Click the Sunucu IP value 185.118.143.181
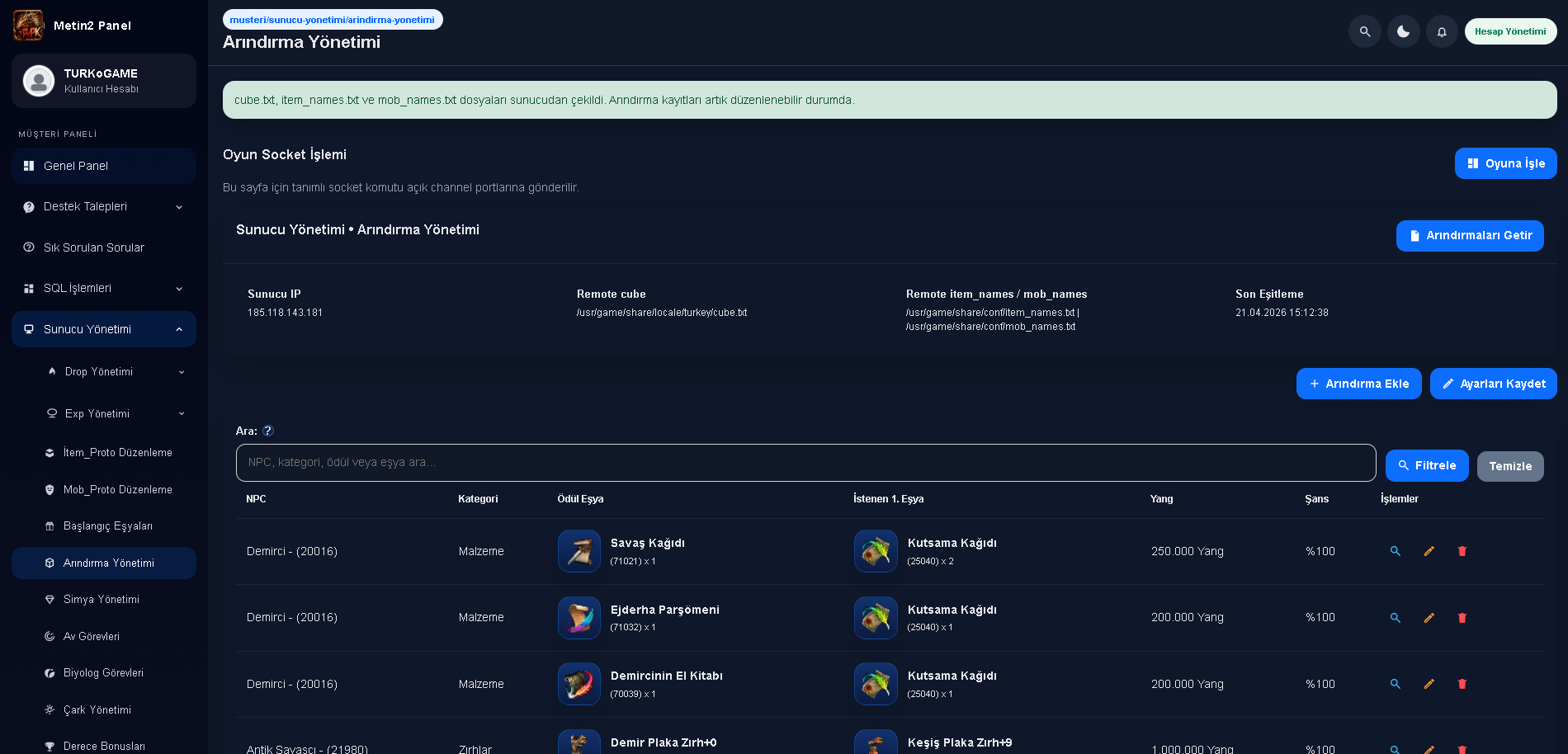Image resolution: width=1568 pixels, height=754 pixels. pyautogui.click(x=286, y=313)
